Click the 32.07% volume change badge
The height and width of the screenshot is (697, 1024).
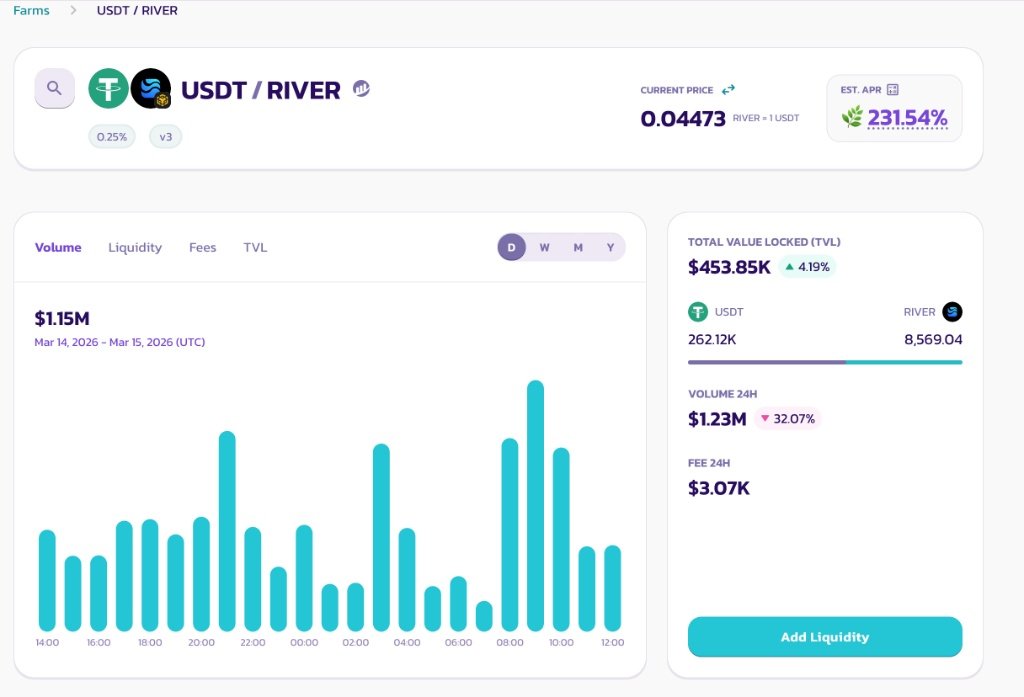[788, 418]
